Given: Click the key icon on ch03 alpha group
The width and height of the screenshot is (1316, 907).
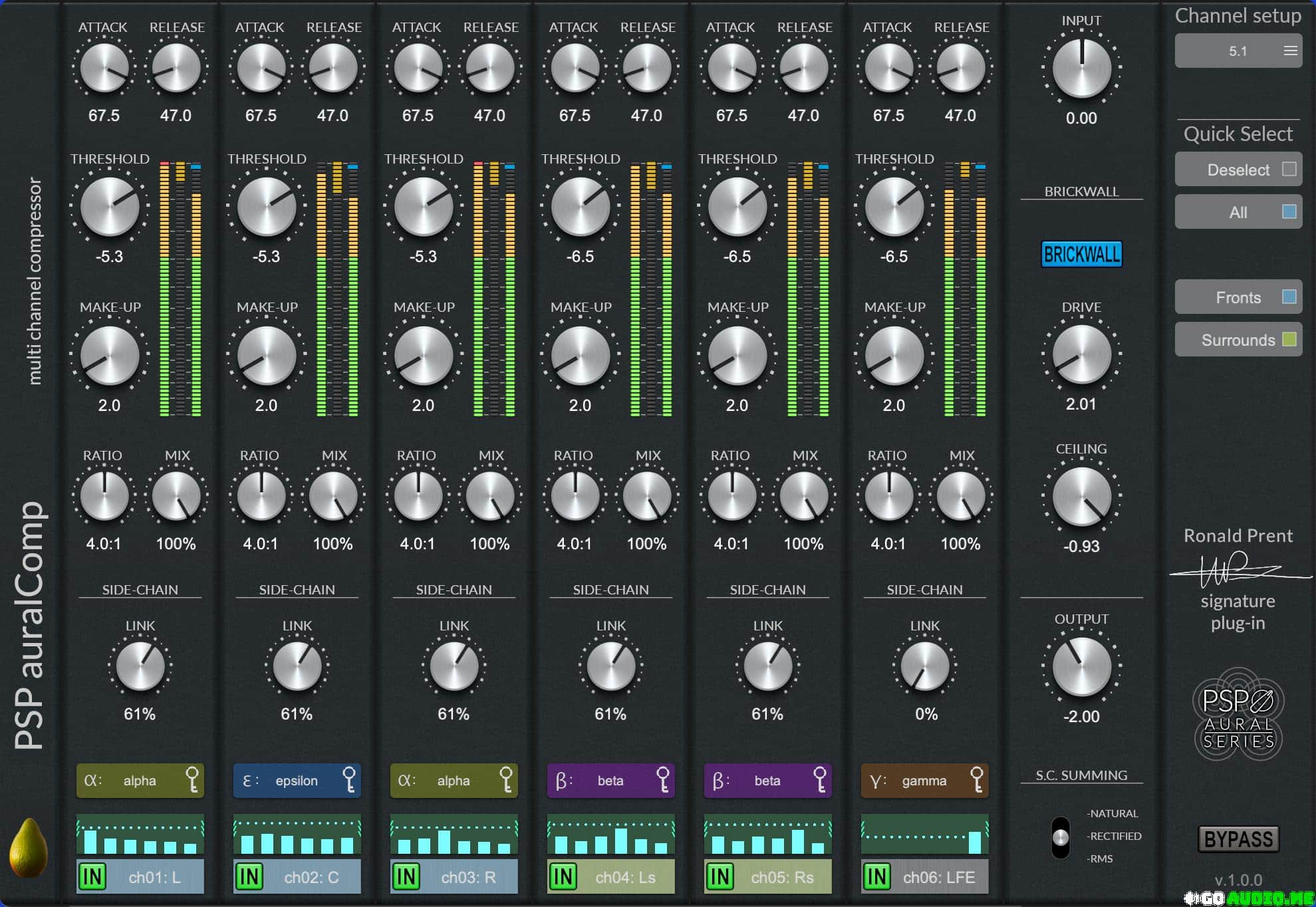Looking at the screenshot, I should tap(506, 780).
